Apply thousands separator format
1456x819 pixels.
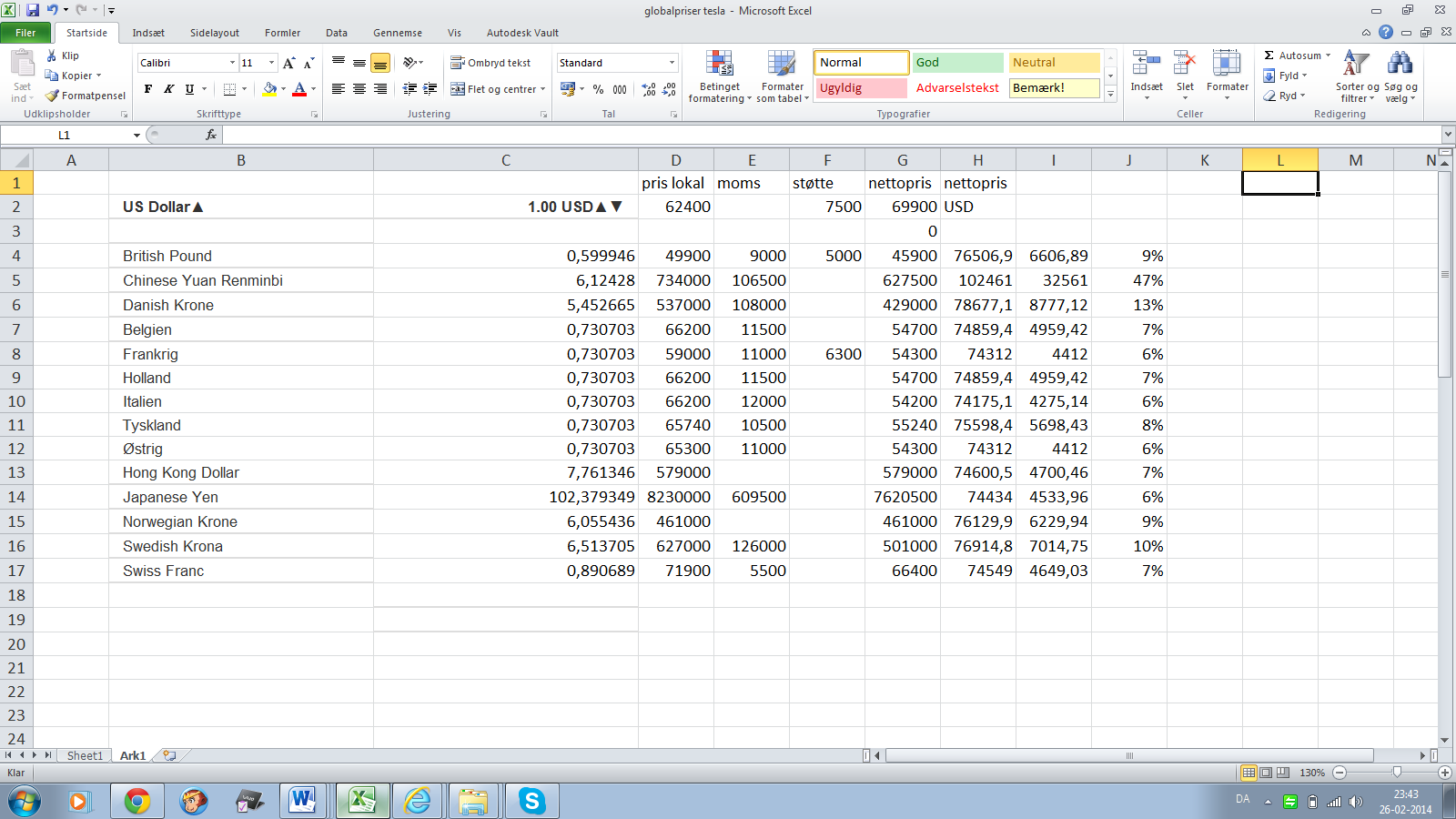click(620, 89)
